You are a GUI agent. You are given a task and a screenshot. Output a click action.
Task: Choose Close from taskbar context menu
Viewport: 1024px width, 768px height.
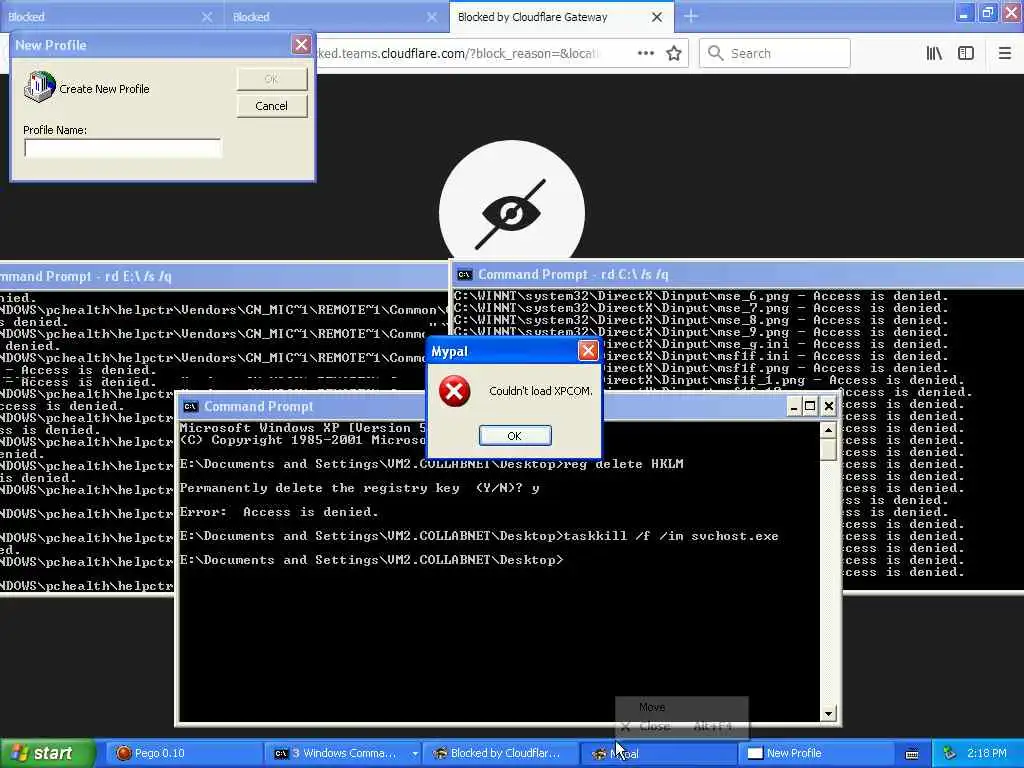pyautogui.click(x=682, y=726)
